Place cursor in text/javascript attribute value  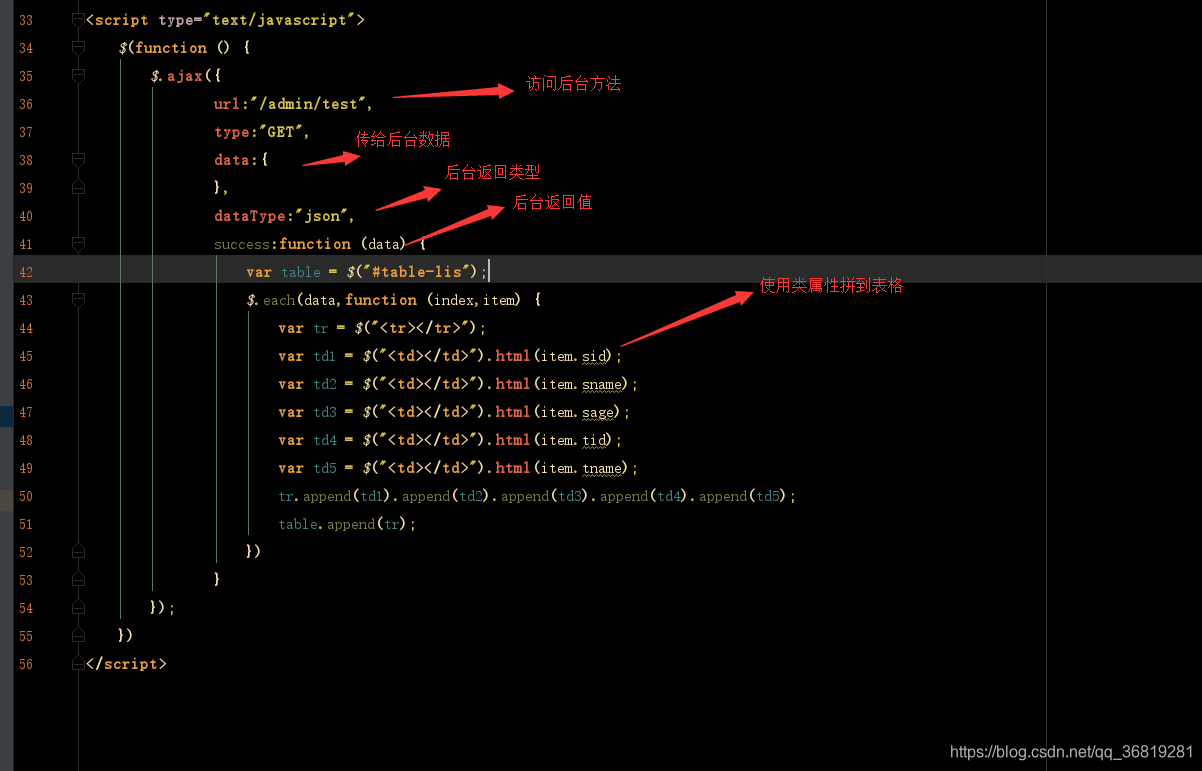281,20
